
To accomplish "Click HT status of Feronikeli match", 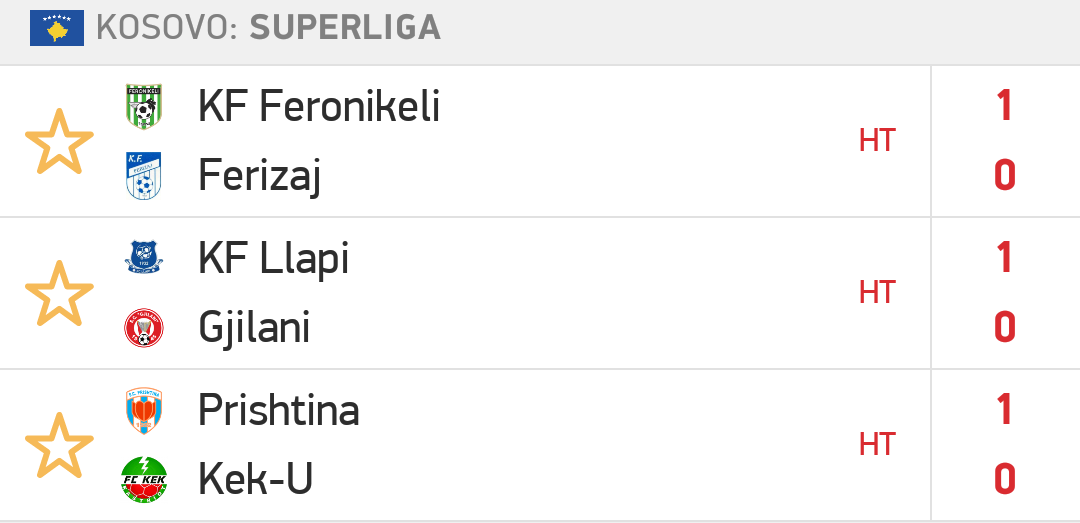I will (x=877, y=141).
